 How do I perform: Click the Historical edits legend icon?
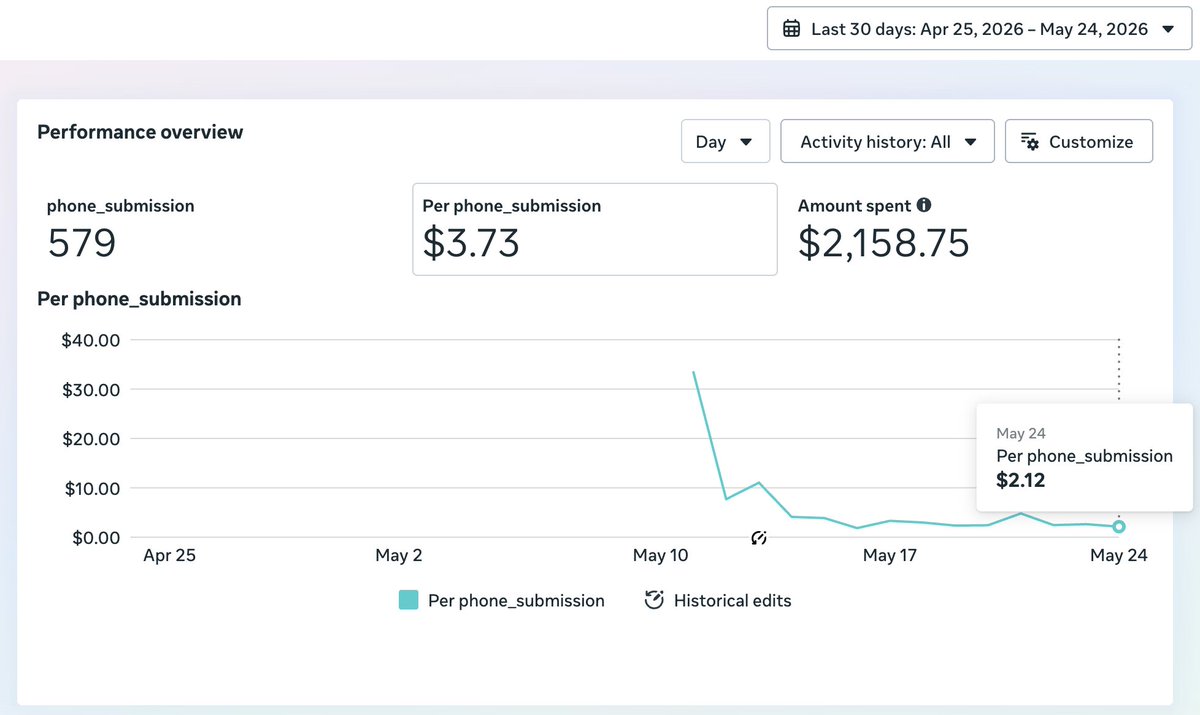(654, 600)
